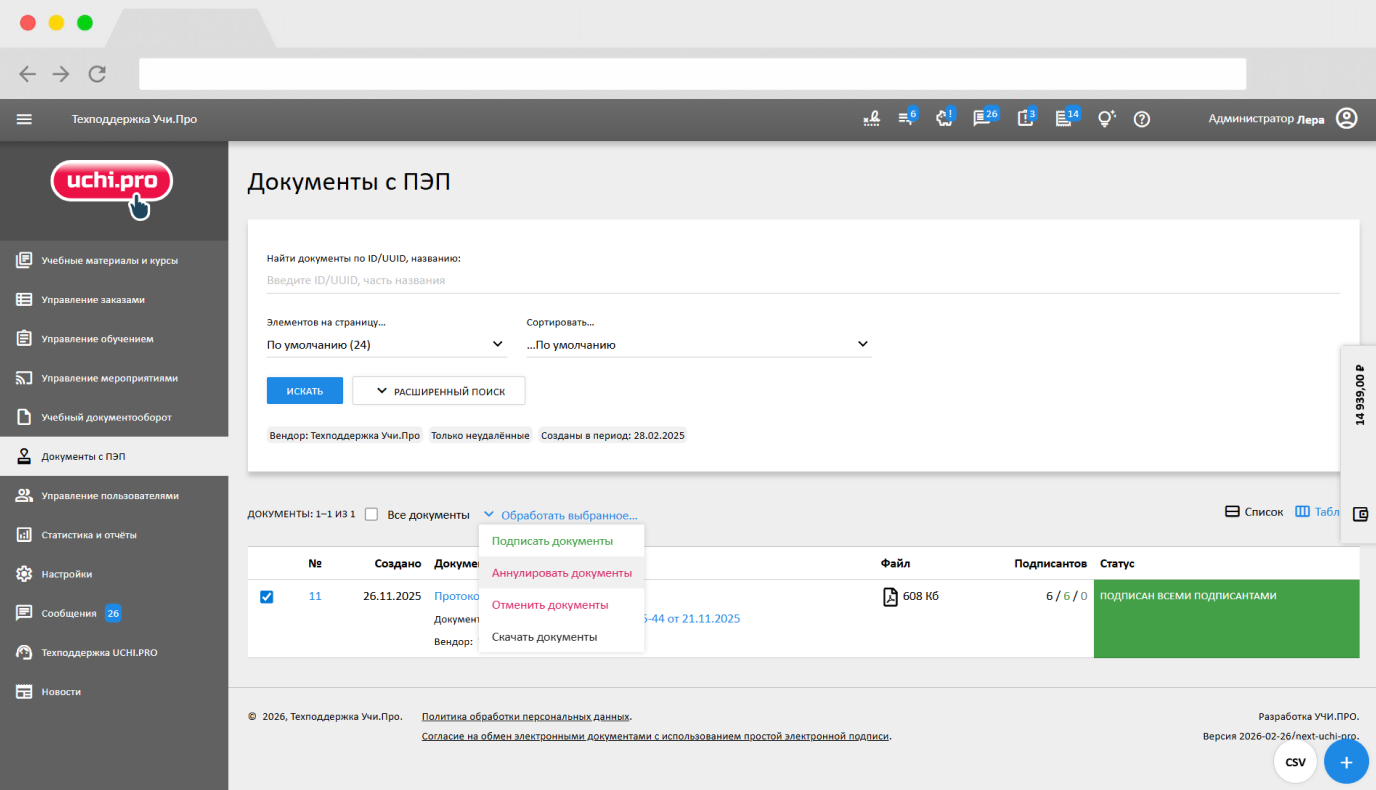Viewport: 1376px width, 790px height.
Task: Click the lightbulb ideas icon
Action: click(1105, 119)
